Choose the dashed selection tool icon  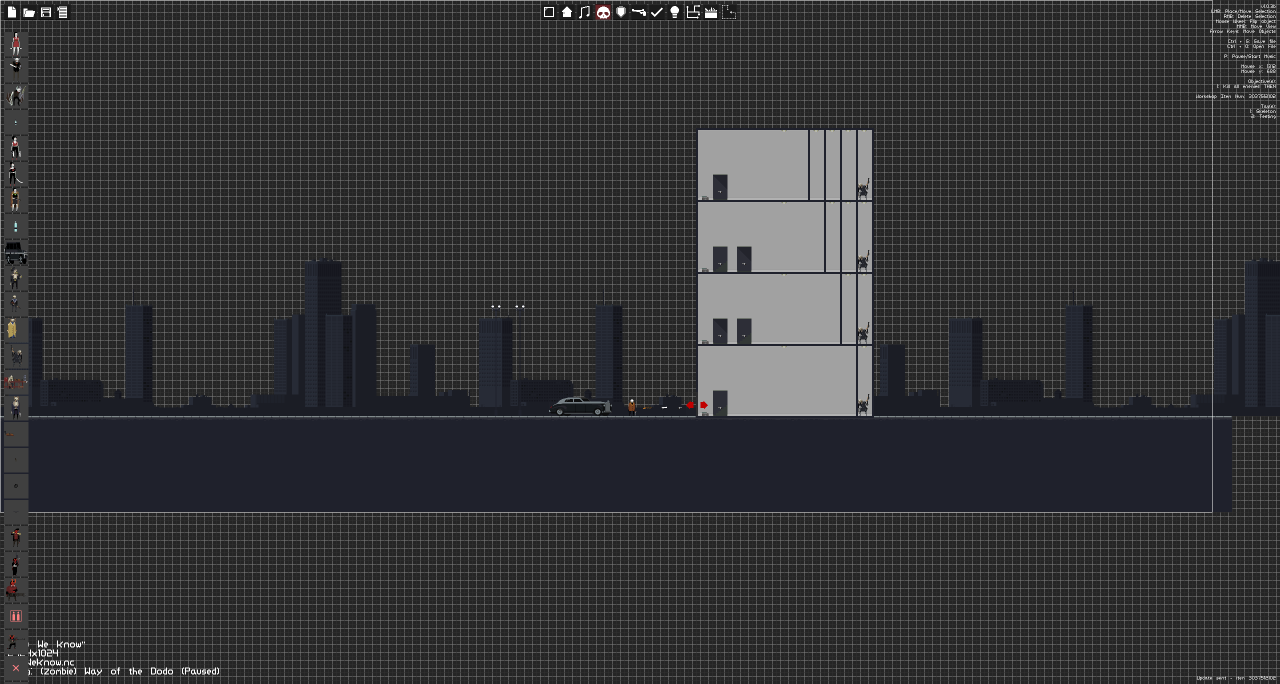pyautogui.click(x=729, y=12)
